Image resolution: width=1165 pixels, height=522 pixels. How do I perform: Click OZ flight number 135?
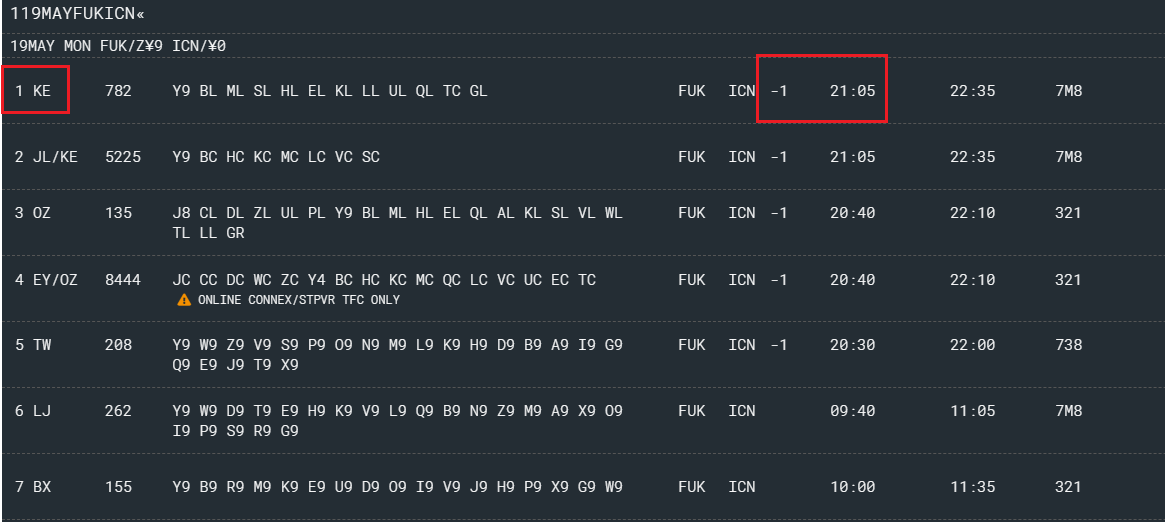(x=118, y=213)
